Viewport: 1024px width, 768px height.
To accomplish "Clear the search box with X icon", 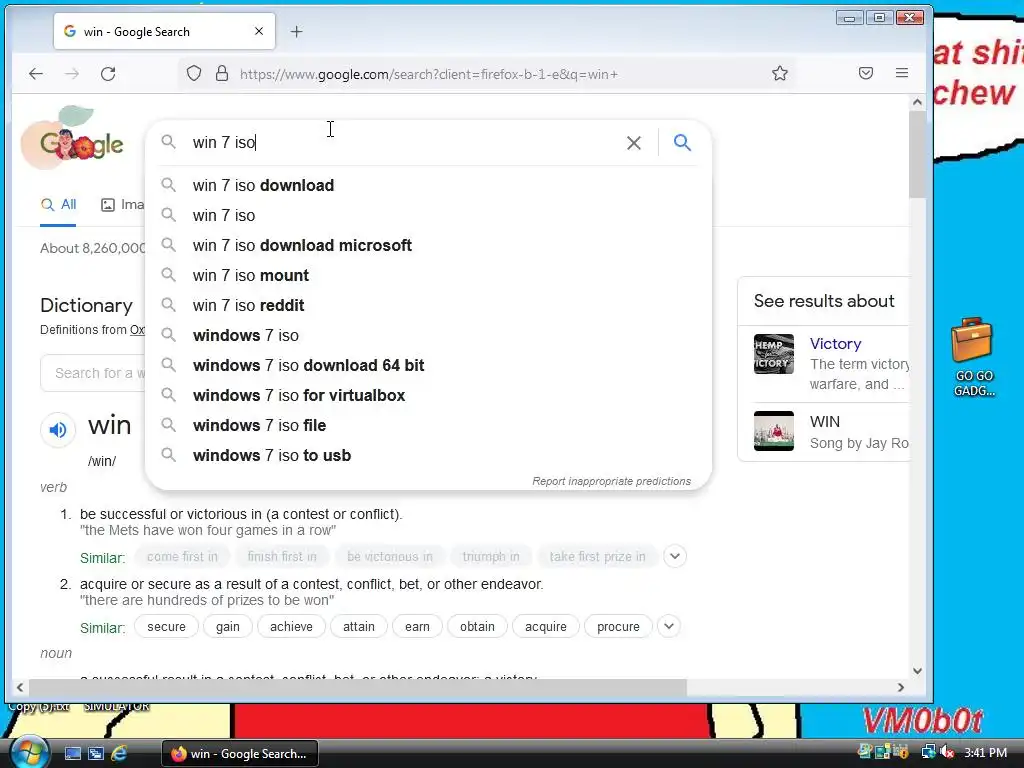I will (633, 142).
